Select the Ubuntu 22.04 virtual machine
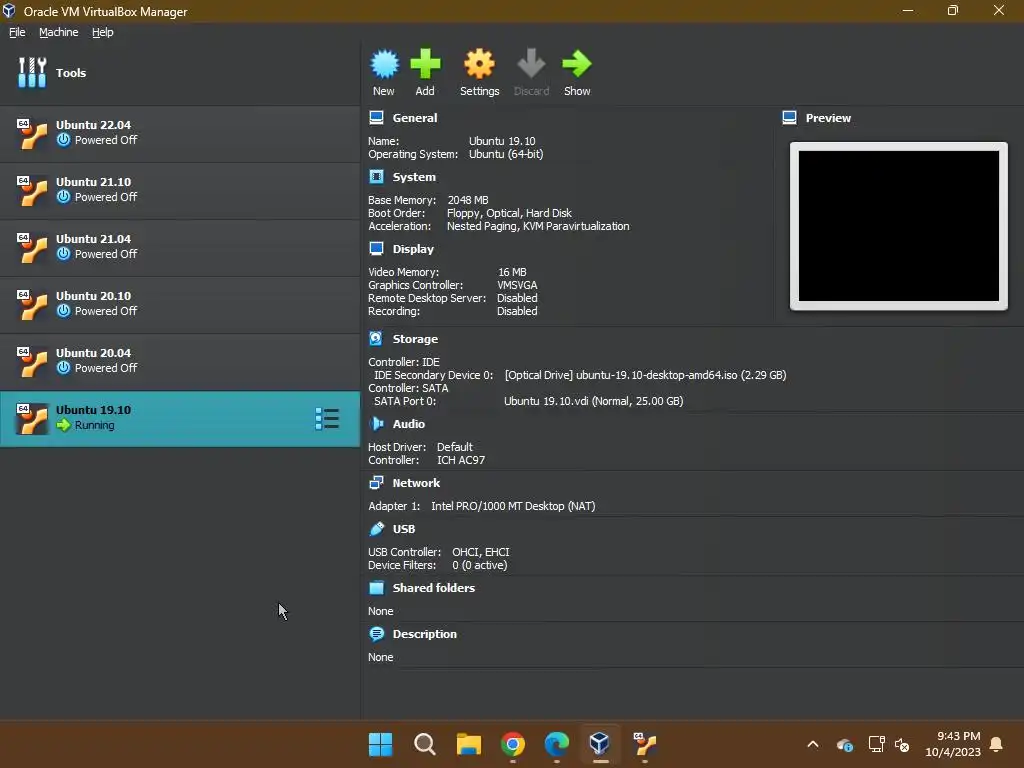This screenshot has height=768, width=1024. pyautogui.click(x=180, y=134)
